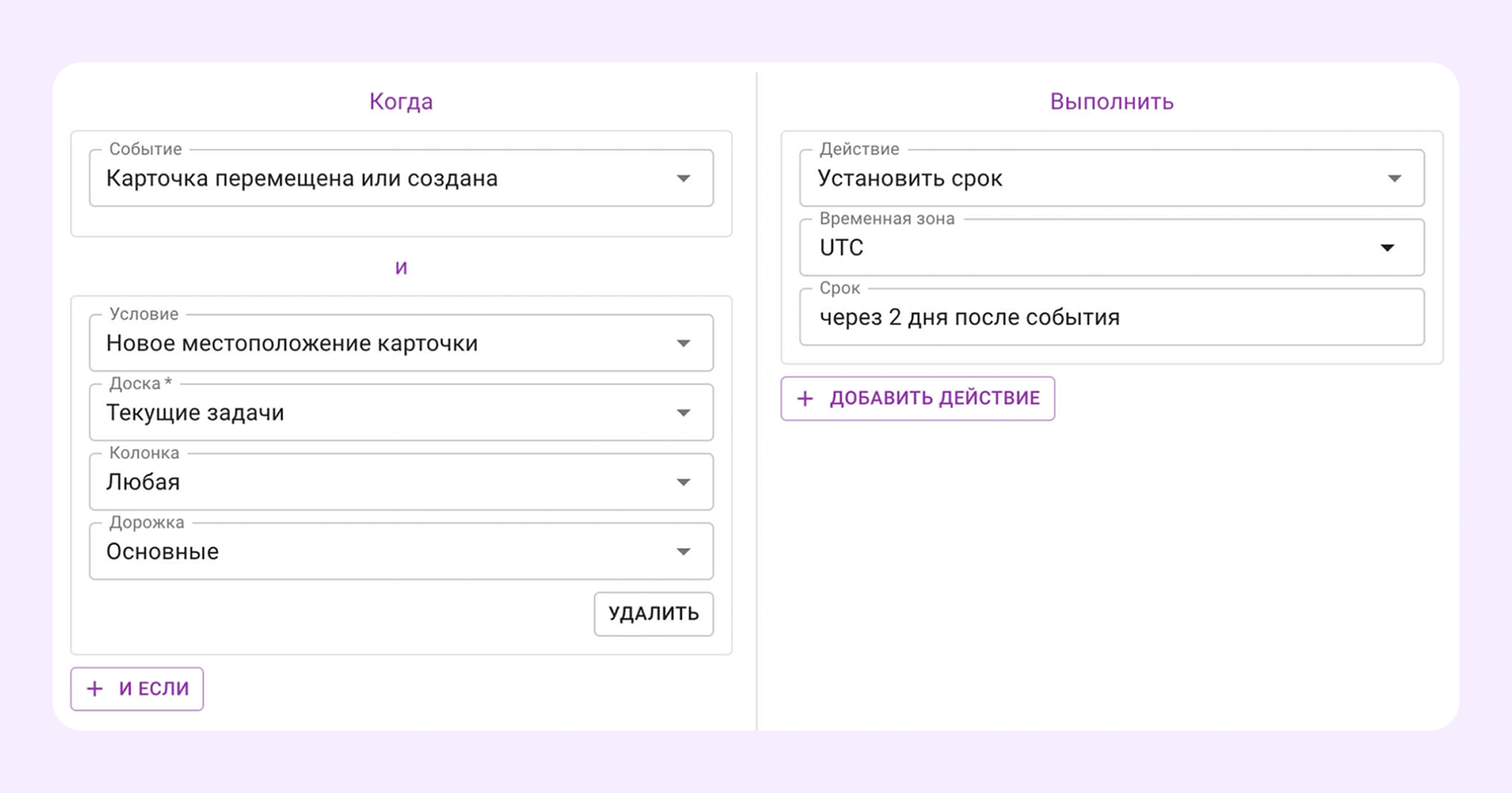Click the arrow icon in the Доска field
This screenshot has width=1512, height=793.
pos(684,412)
